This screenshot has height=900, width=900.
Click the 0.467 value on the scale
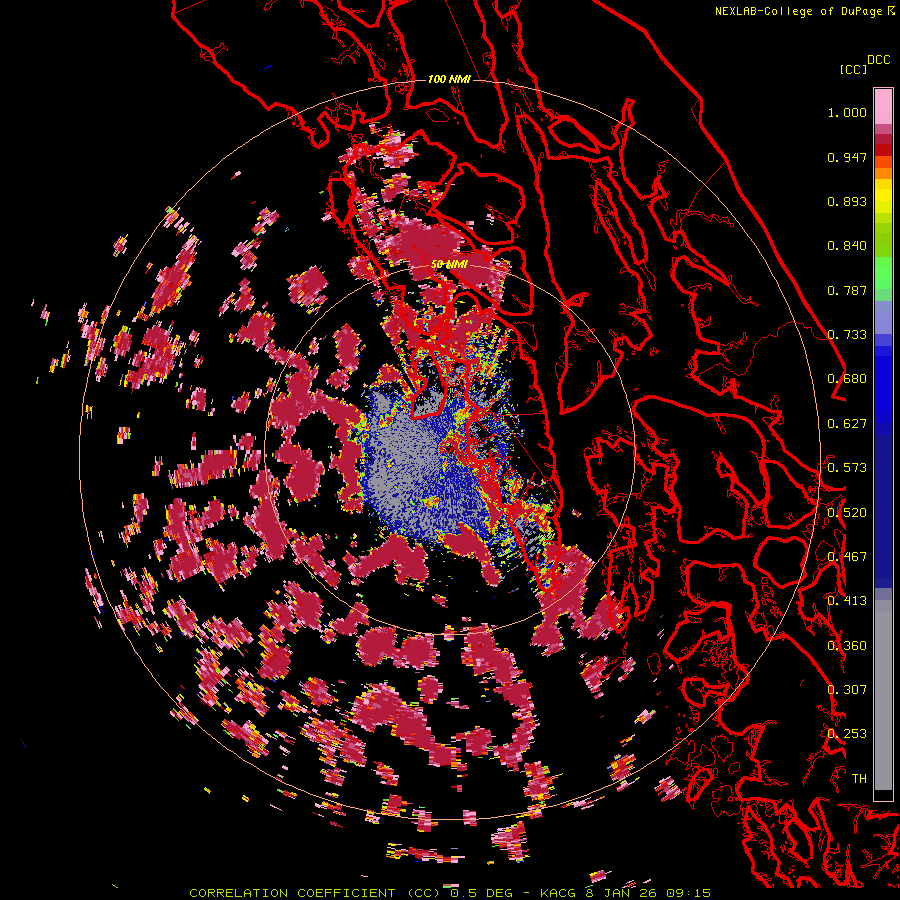coord(847,557)
